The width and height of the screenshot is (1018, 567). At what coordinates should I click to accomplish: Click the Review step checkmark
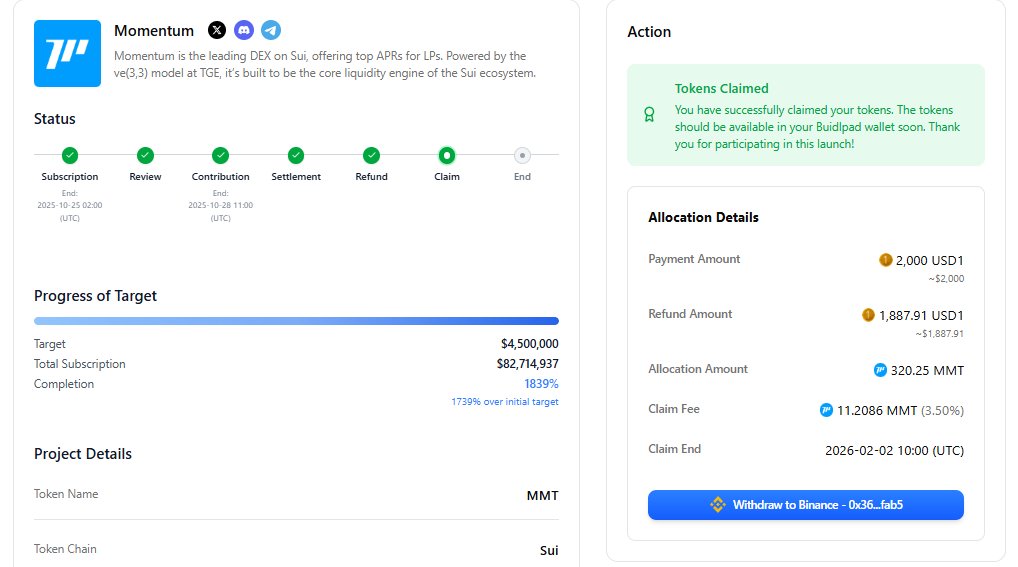pyautogui.click(x=145, y=155)
